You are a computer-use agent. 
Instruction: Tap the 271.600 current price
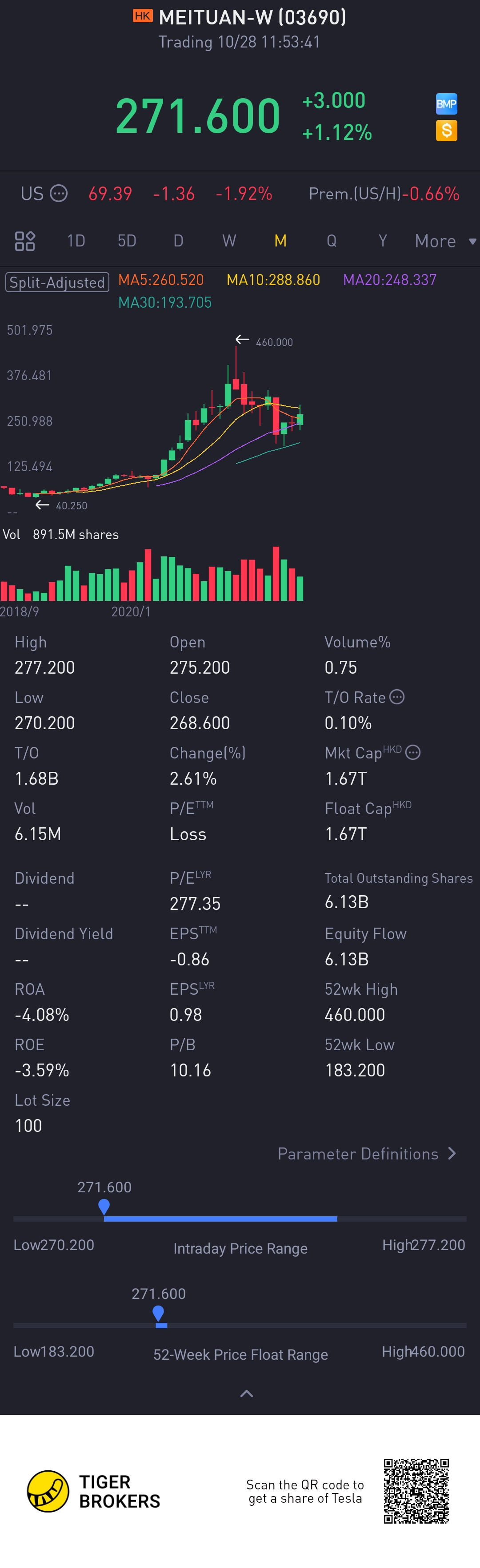pyautogui.click(x=198, y=115)
